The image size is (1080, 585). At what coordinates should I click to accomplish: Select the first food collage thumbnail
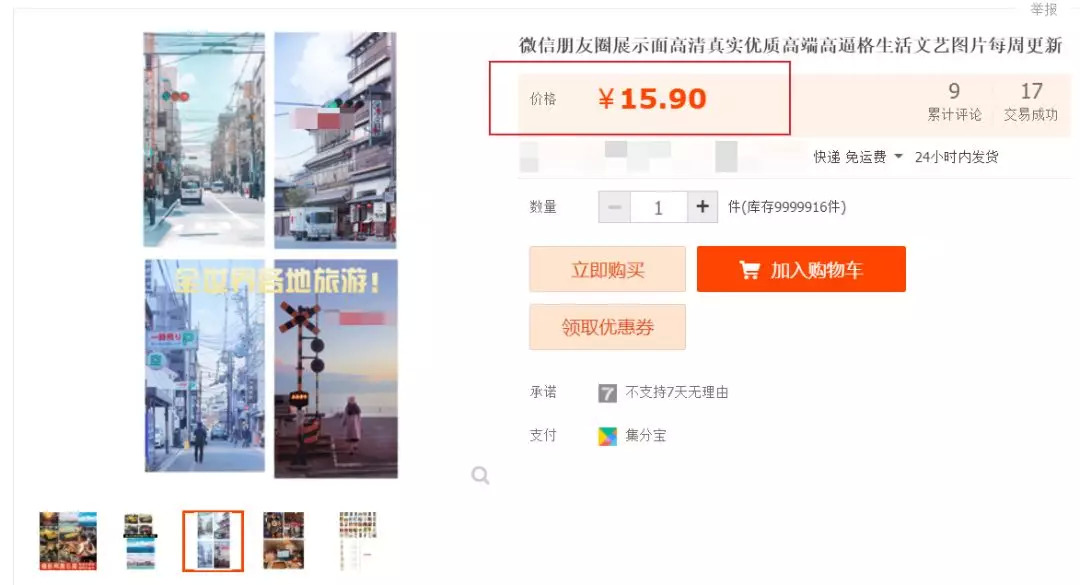point(68,541)
